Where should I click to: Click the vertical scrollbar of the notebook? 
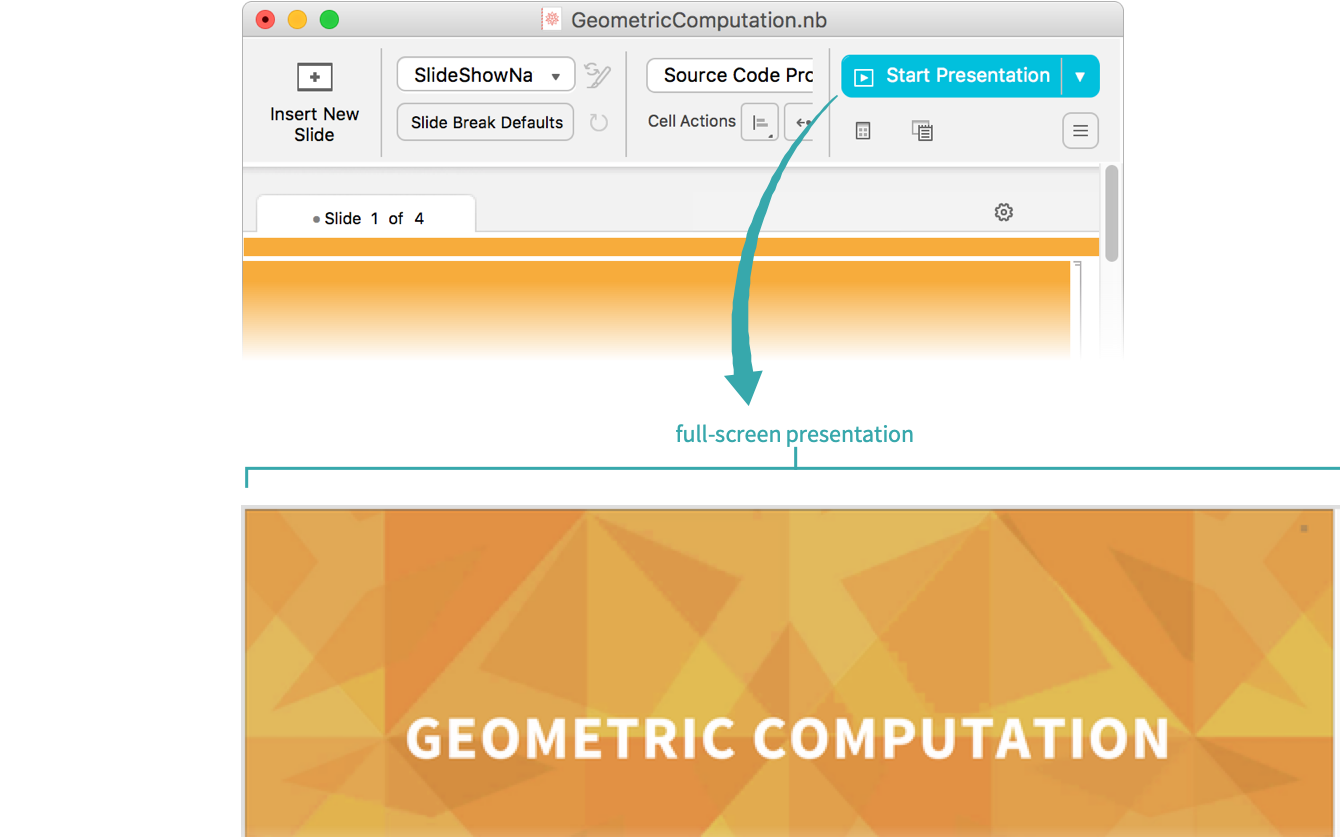(x=1111, y=215)
